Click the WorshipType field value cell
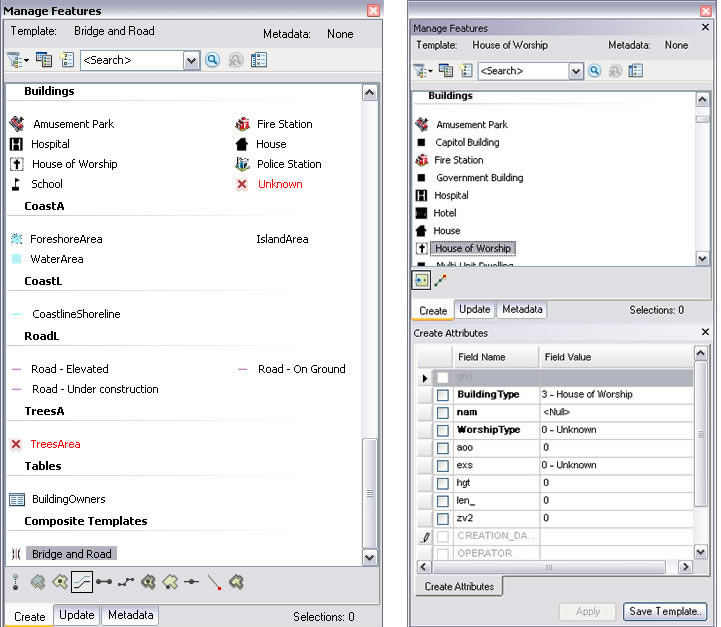Screen dimensions: 721x627 pos(616,430)
